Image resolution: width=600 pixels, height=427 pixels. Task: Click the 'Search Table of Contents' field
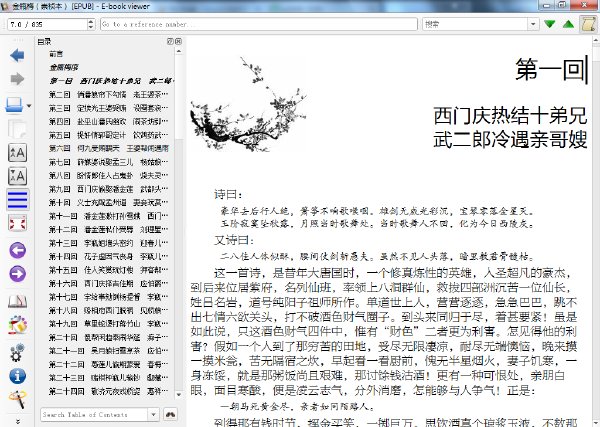pyautogui.click(x=94, y=414)
